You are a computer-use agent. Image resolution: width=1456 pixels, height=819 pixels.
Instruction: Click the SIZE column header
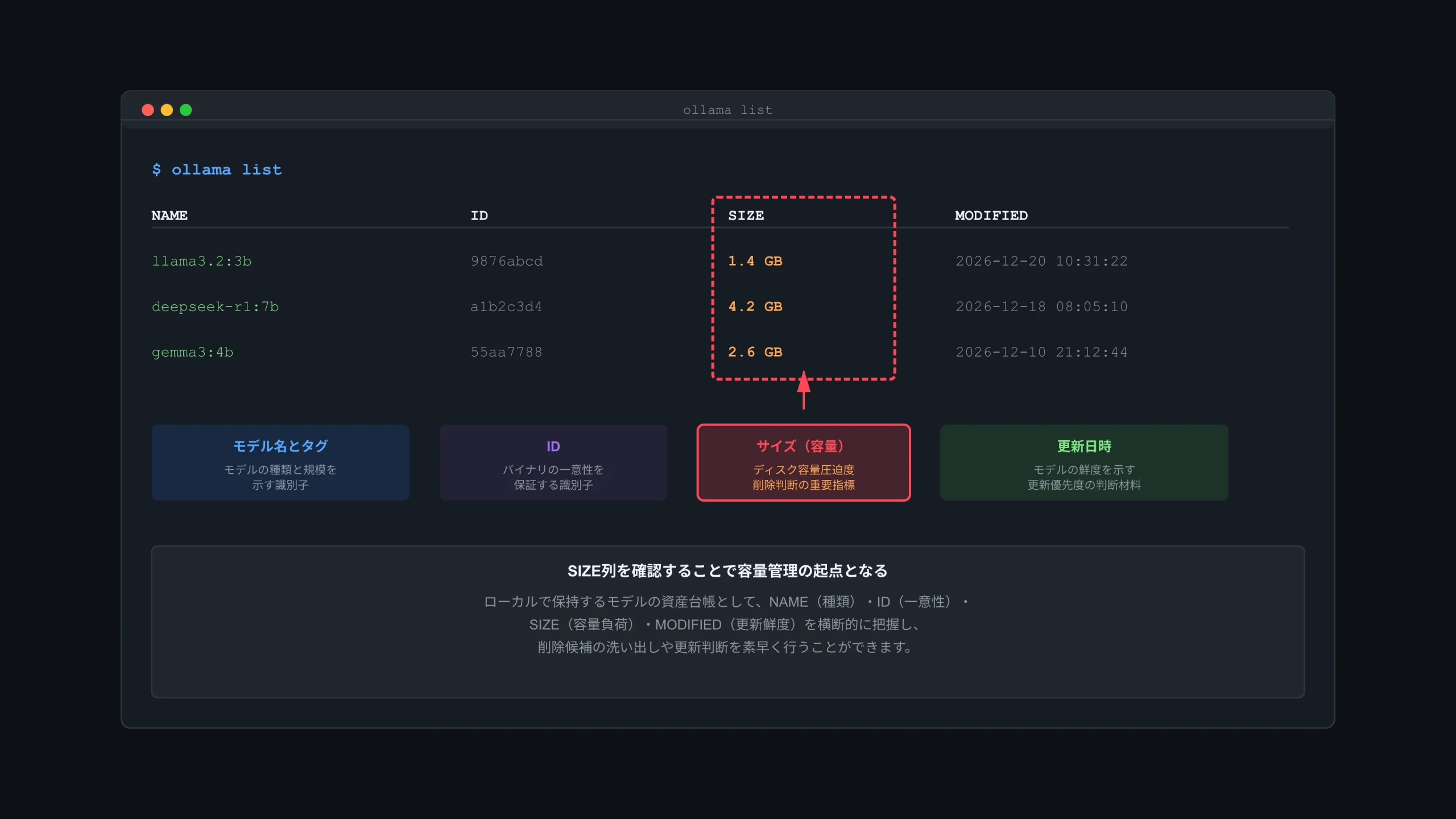point(746,216)
